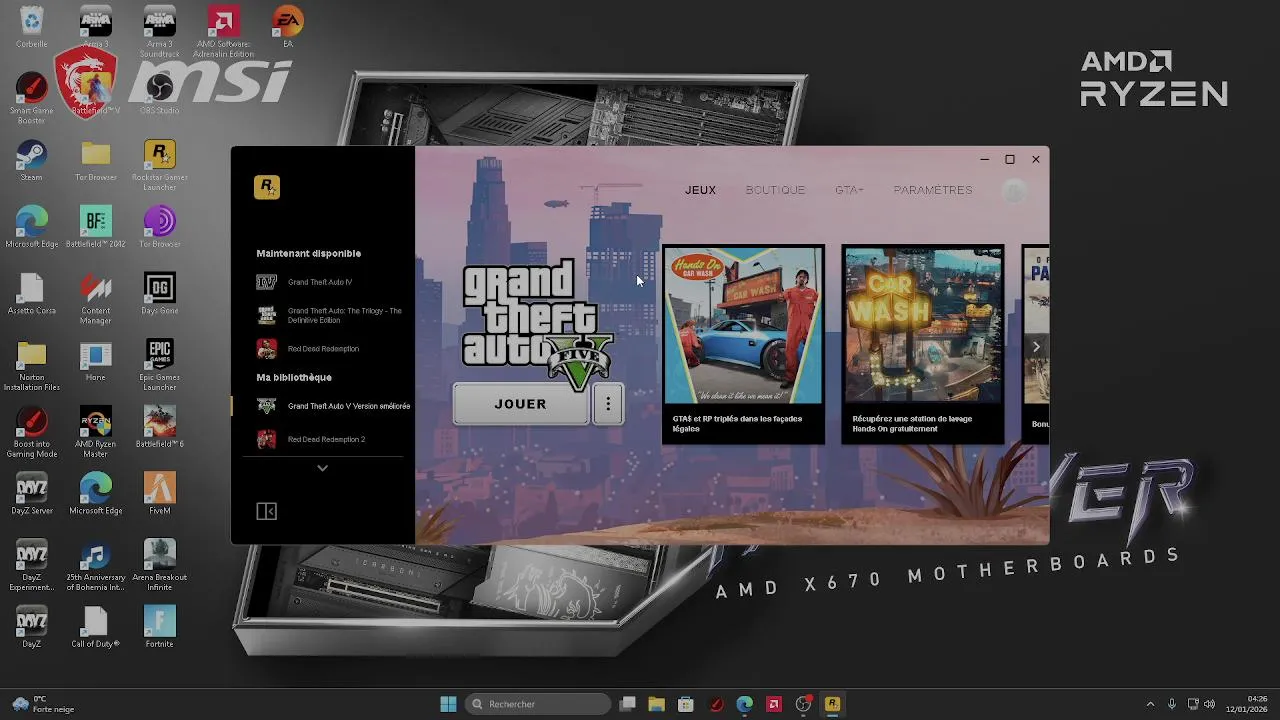Show hidden system tray icons chevron
This screenshot has width=1280, height=720.
coord(1150,704)
